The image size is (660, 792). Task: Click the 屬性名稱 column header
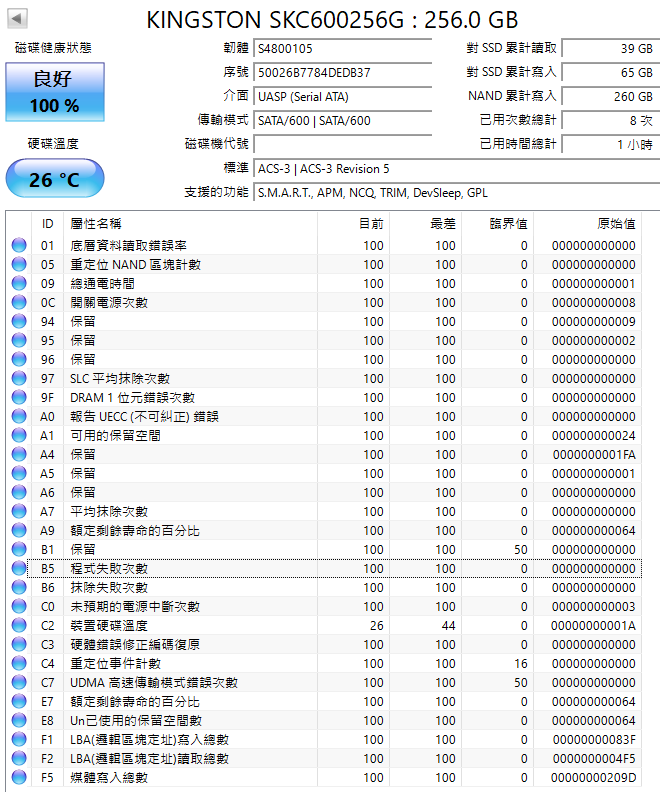(x=190, y=224)
